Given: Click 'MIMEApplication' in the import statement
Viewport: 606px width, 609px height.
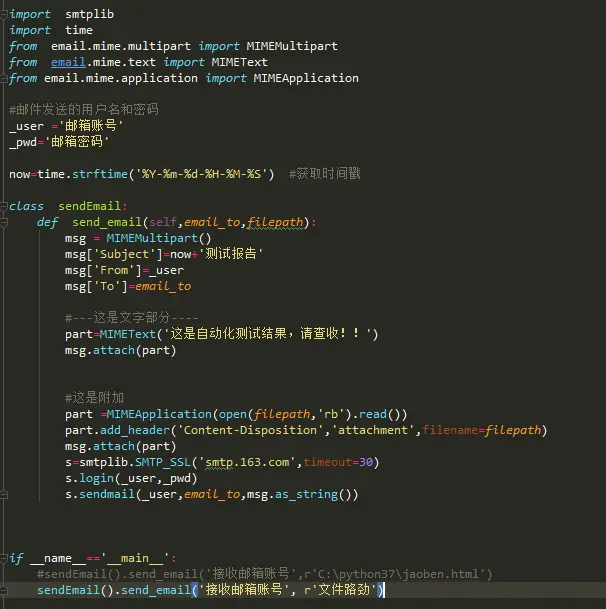Looking at the screenshot, I should (306, 78).
